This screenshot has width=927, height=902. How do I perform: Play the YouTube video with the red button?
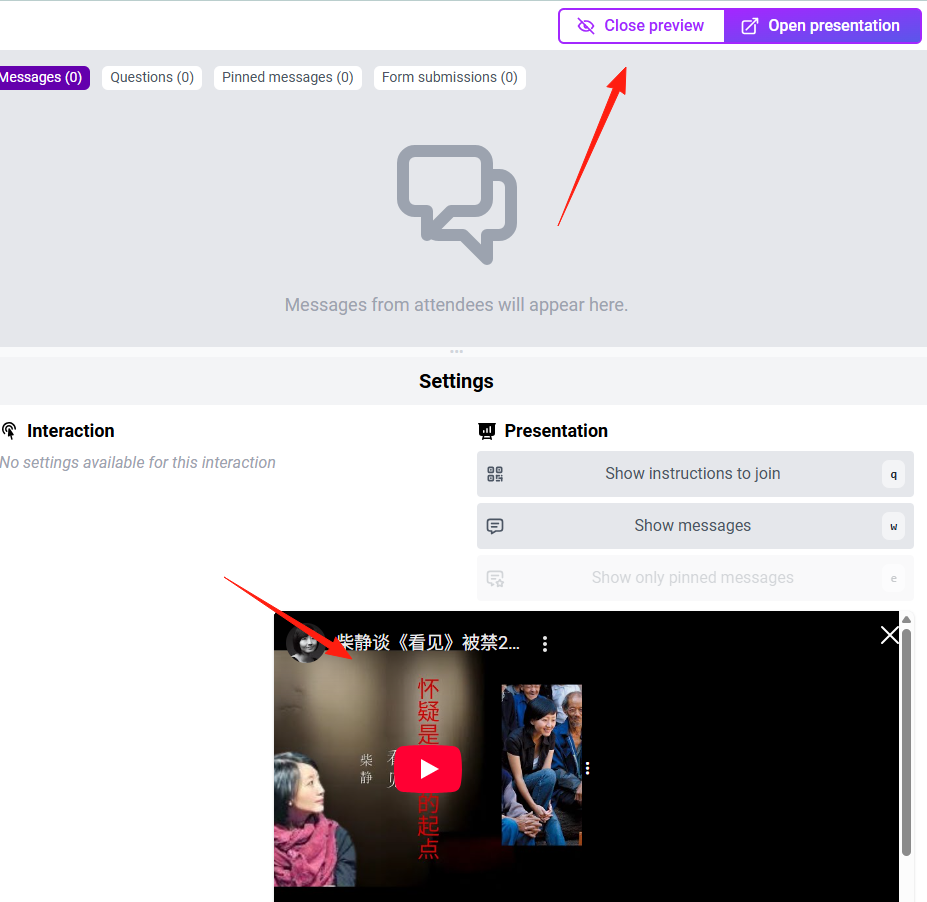click(x=428, y=768)
